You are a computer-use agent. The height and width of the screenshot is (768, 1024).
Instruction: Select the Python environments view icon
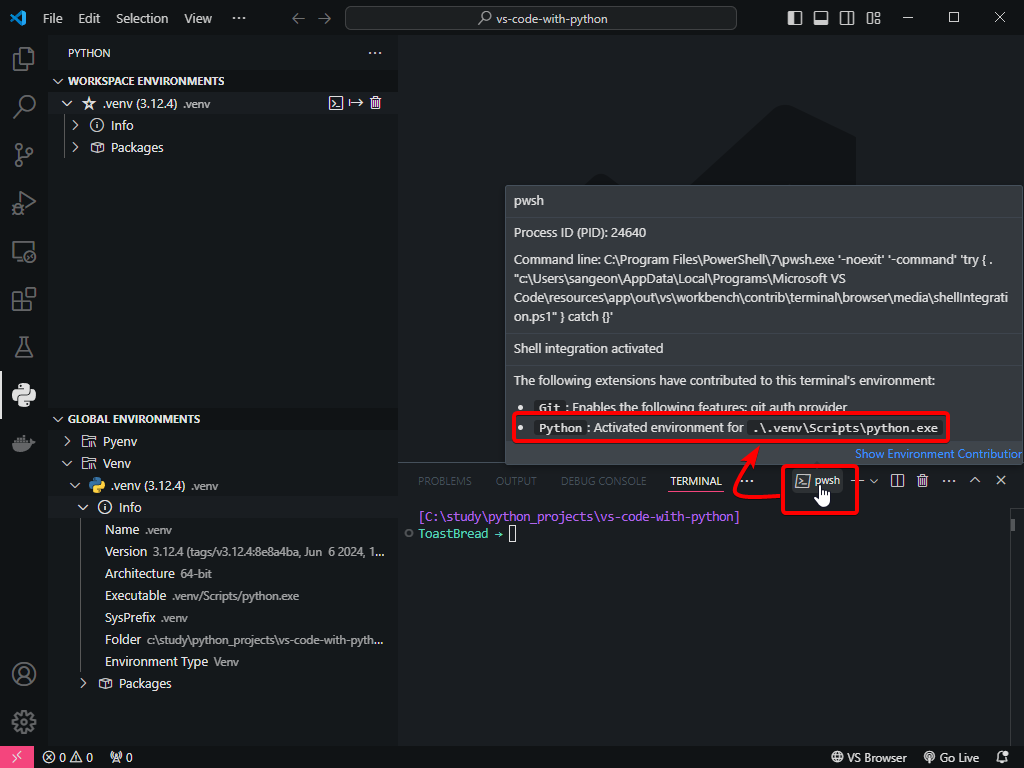[24, 395]
